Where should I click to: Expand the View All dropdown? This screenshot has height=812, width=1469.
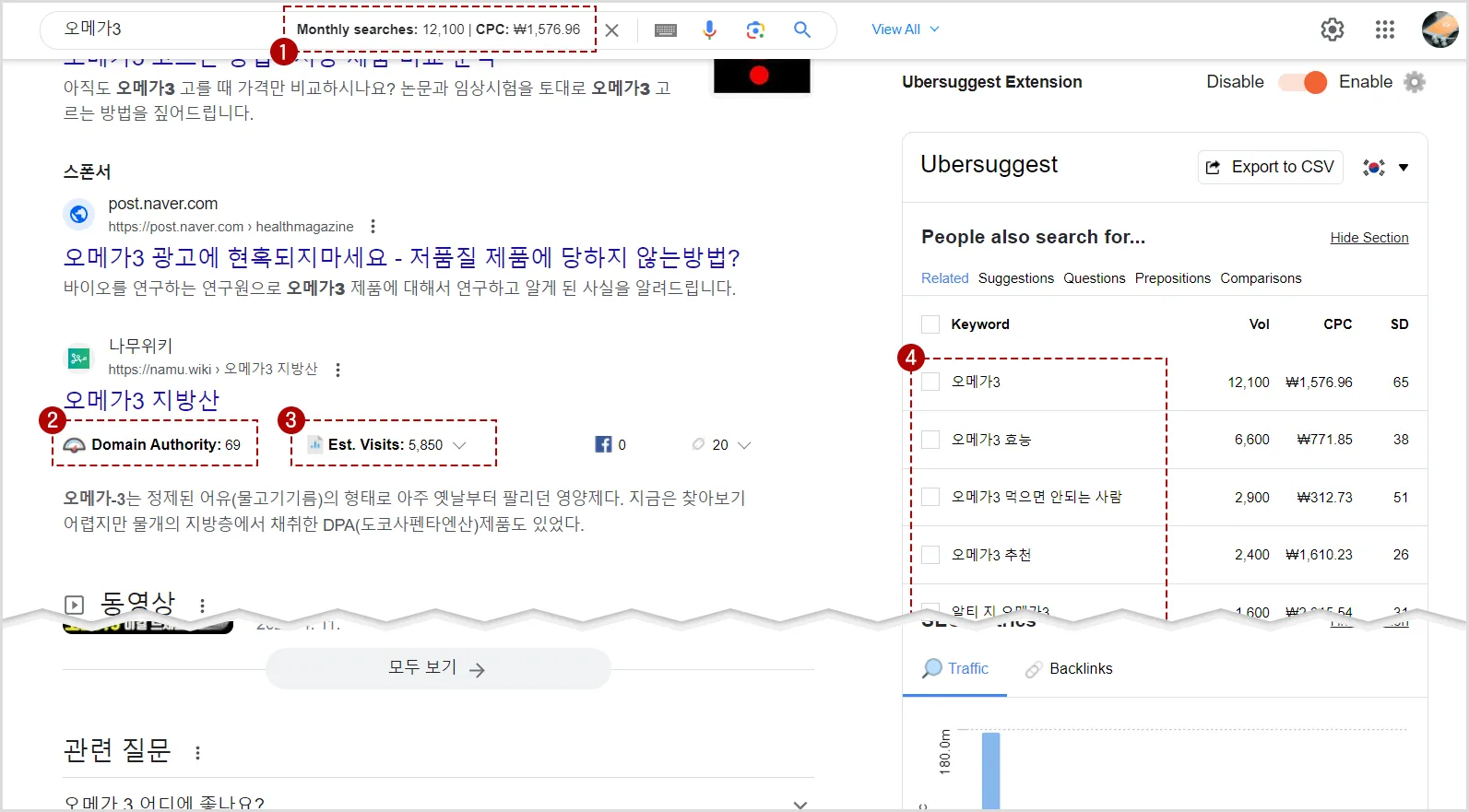(906, 29)
